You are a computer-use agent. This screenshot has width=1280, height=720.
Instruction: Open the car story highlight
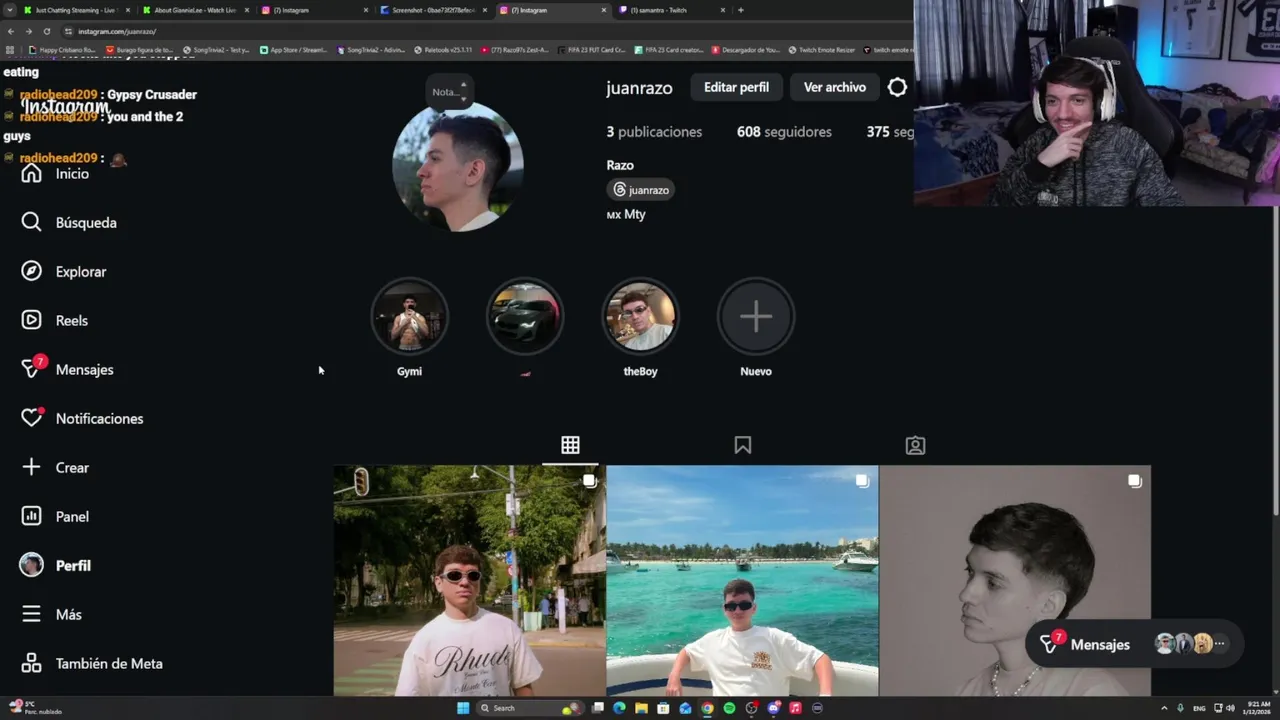tap(525, 316)
